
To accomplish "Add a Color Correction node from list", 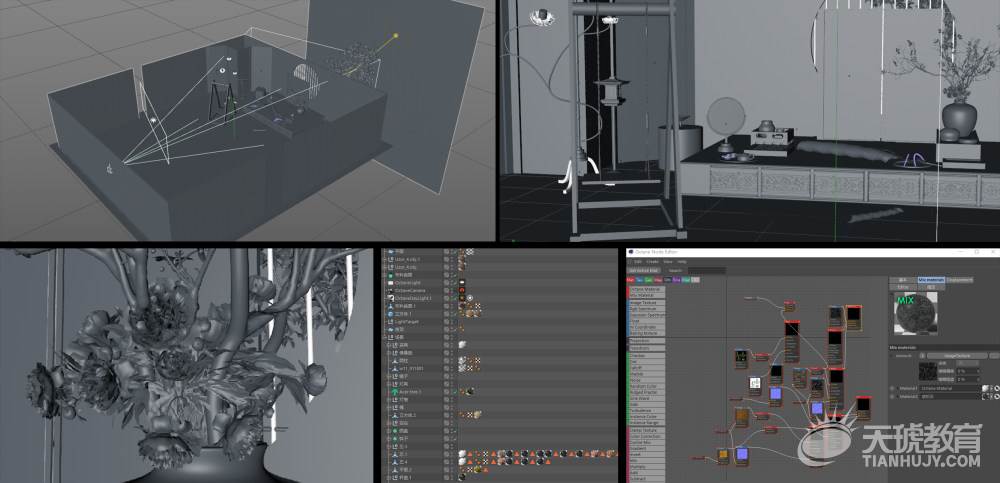I will click(x=647, y=436).
